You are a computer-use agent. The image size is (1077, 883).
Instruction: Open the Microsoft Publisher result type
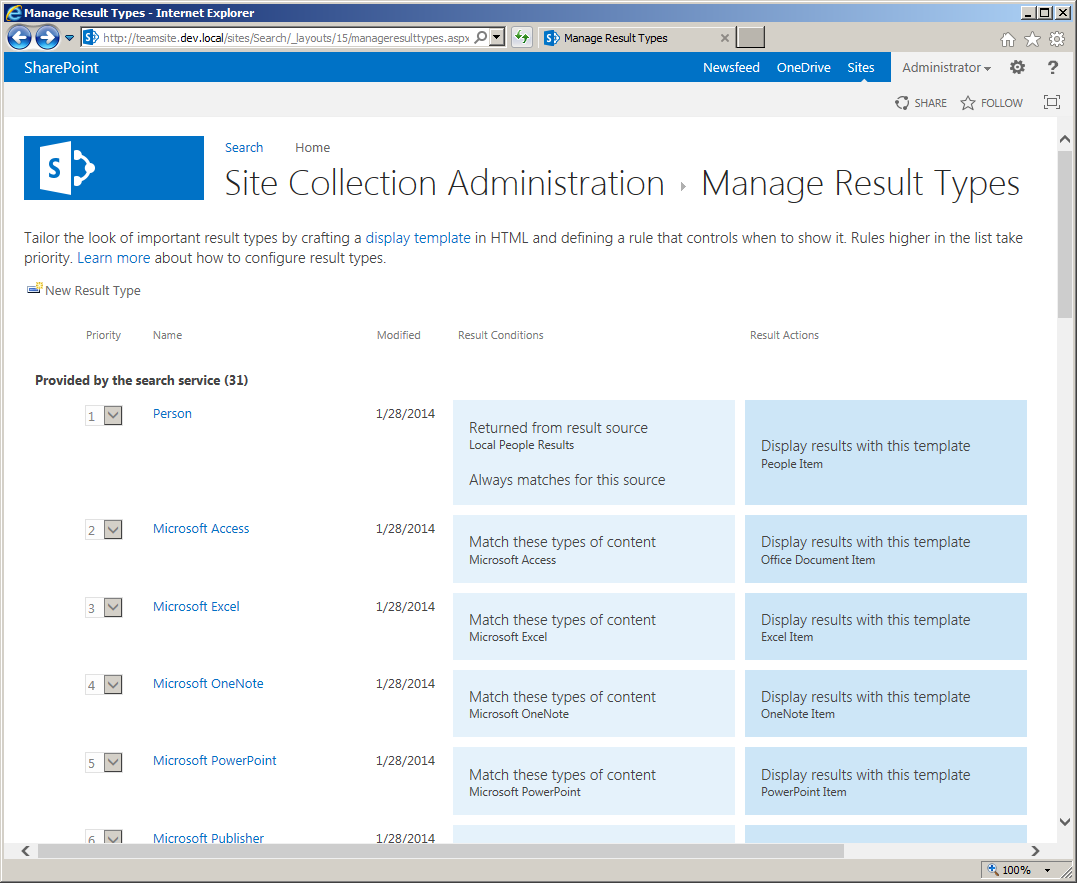click(209, 838)
